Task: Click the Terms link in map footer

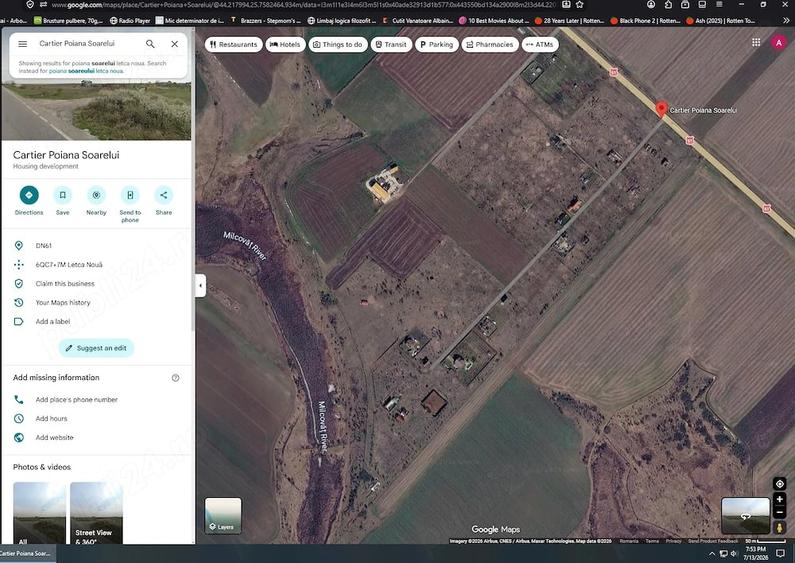Action: 653,541
